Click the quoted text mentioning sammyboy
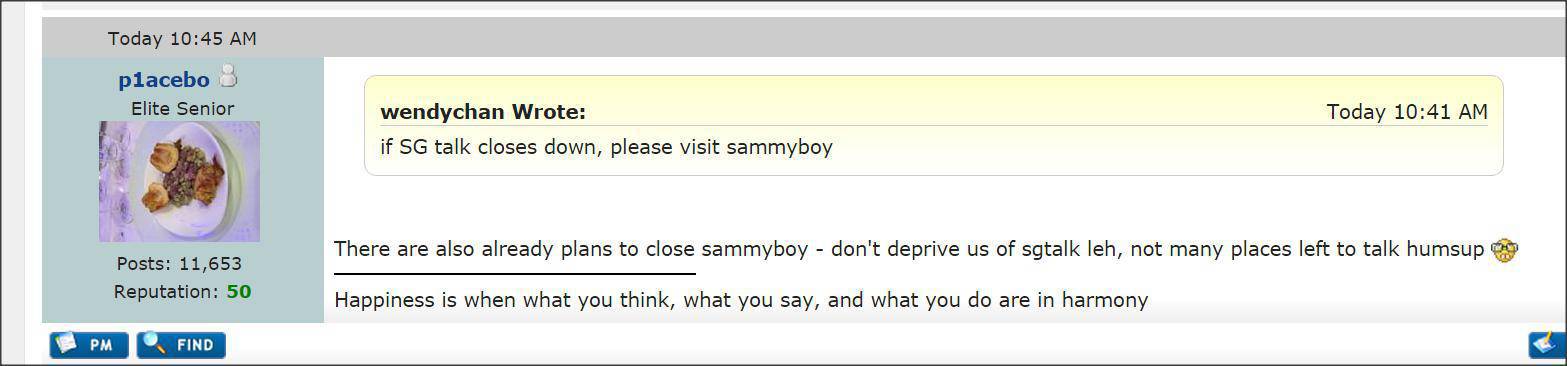The height and width of the screenshot is (366, 1567). [x=606, y=147]
